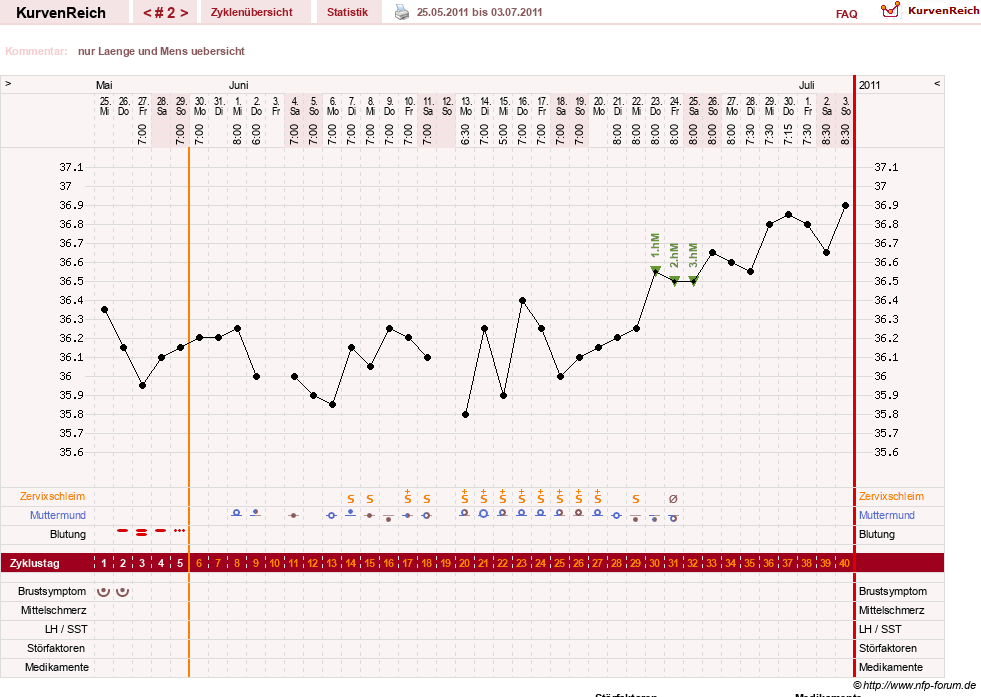Click the S mucus symbol on June 7
Screen dimensions: 981x697
point(351,499)
